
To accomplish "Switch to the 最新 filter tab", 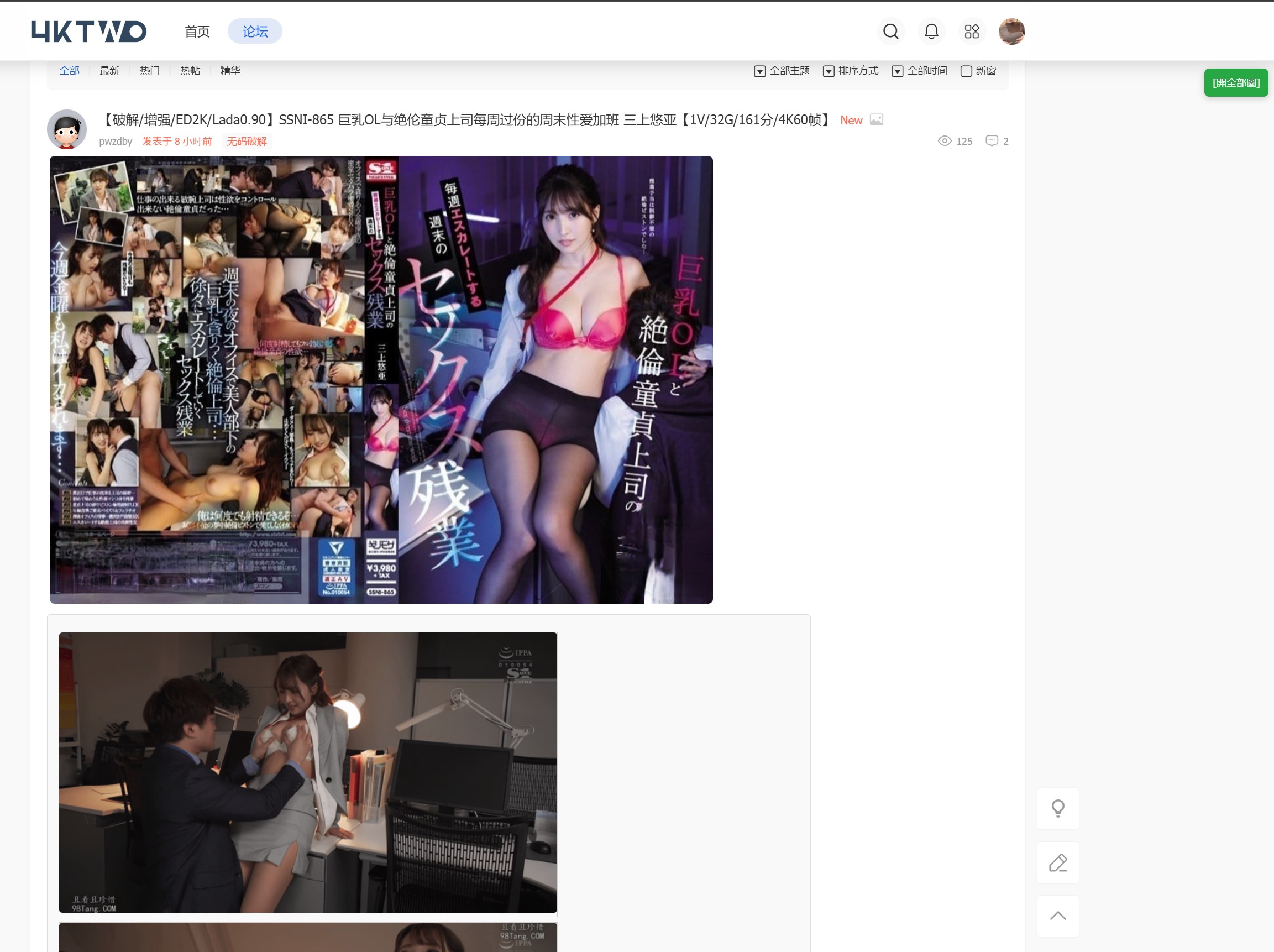I will coord(109,71).
